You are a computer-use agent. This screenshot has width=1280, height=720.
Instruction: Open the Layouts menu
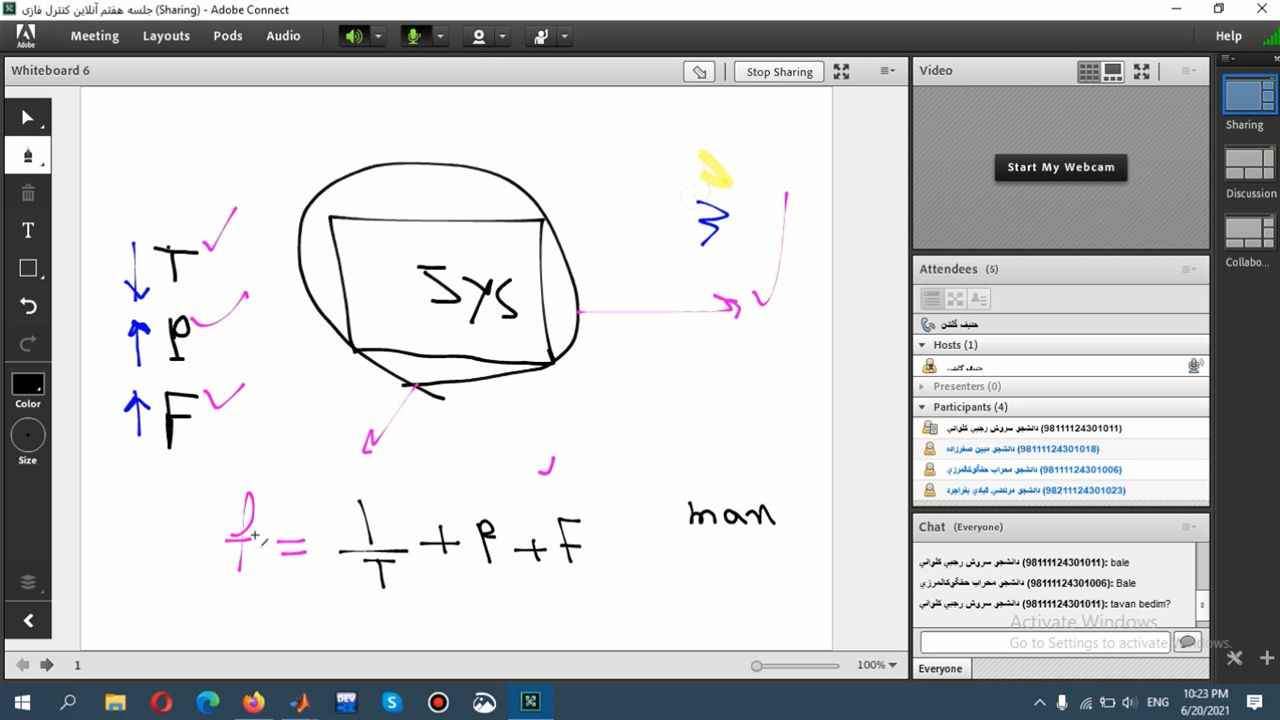click(166, 36)
